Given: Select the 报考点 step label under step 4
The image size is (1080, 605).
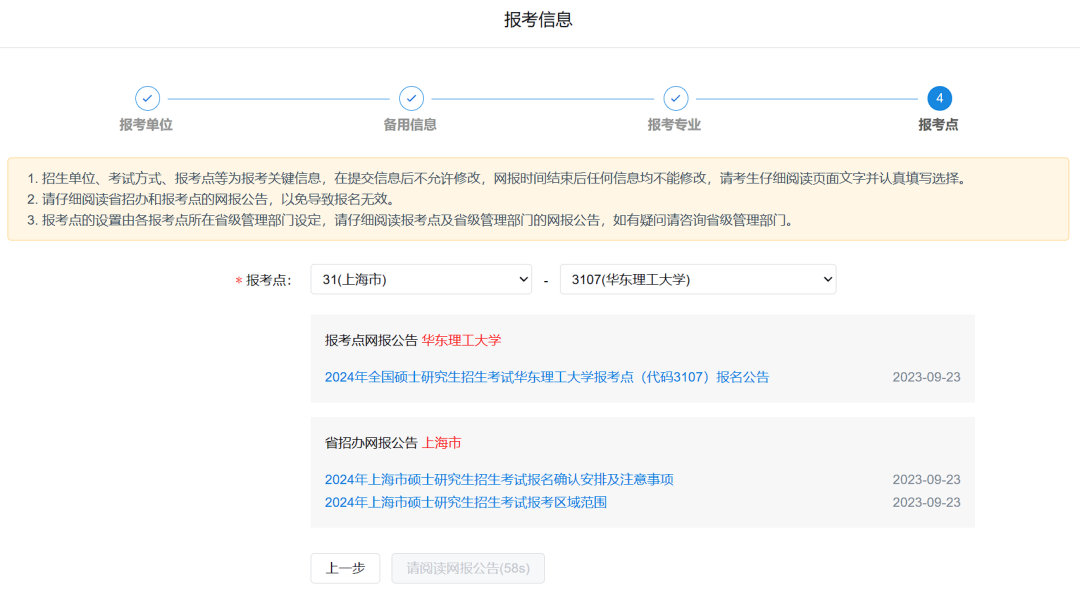Looking at the screenshot, I should tap(938, 125).
